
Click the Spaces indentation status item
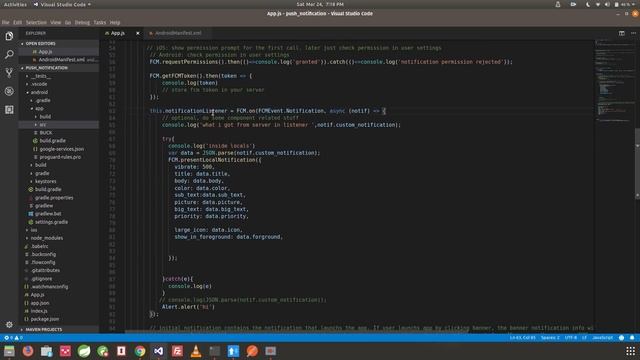[550, 338]
